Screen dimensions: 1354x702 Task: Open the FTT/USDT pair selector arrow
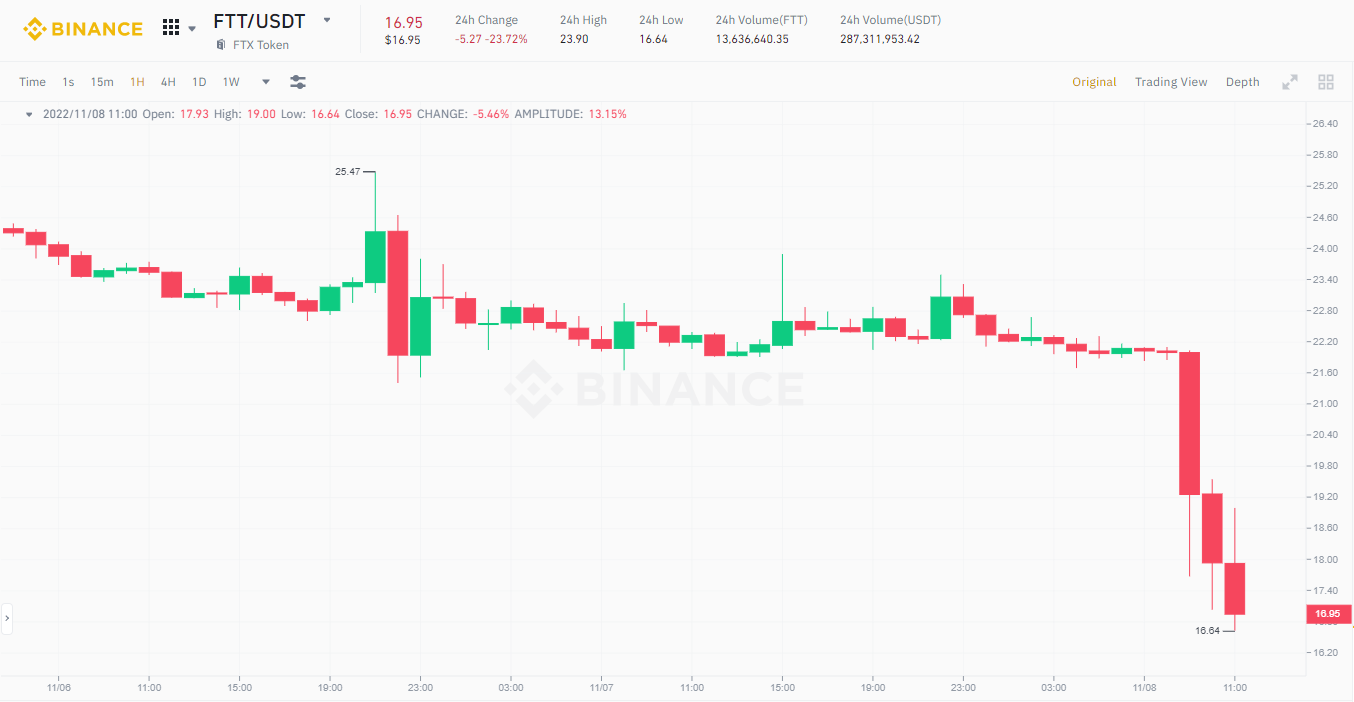327,20
